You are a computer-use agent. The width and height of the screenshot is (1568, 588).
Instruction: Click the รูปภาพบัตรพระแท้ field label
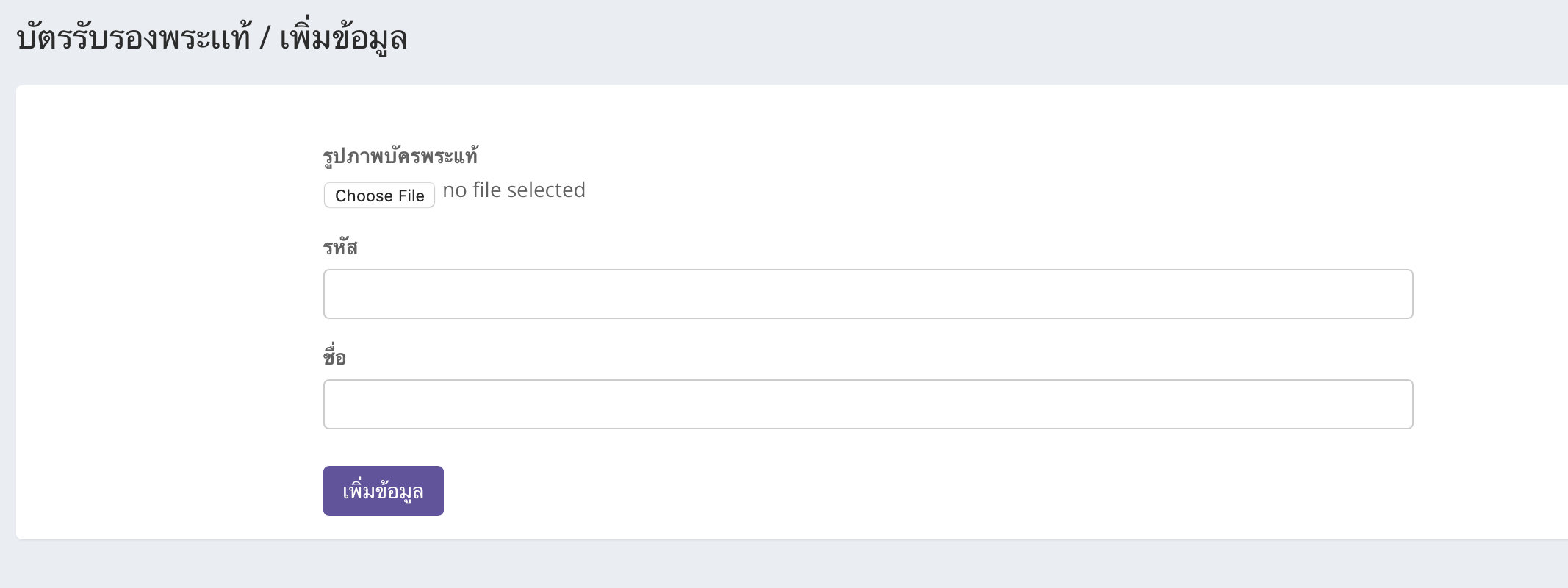click(400, 156)
